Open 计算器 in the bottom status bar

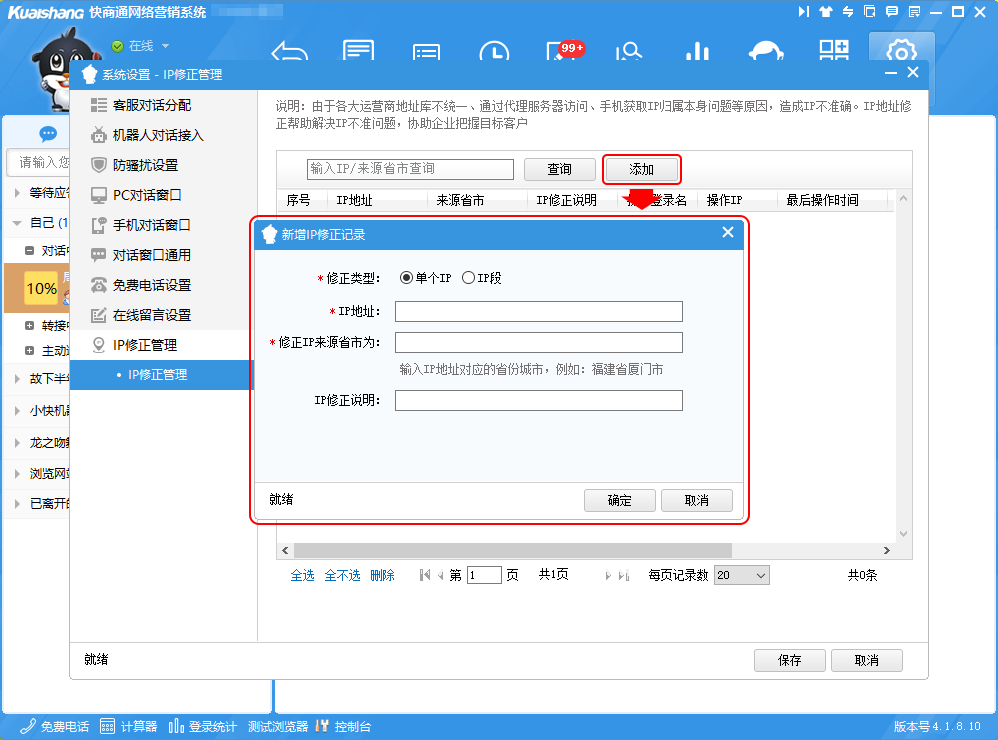[129, 726]
